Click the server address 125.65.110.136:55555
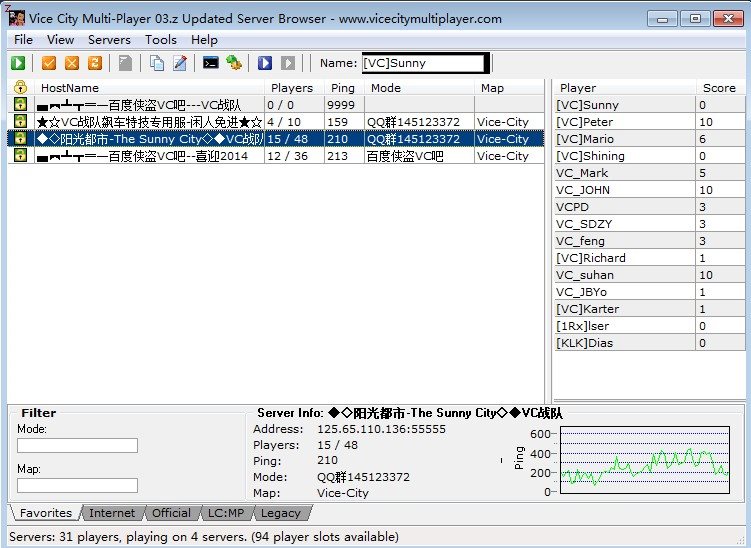The width and height of the screenshot is (751, 548). (x=381, y=429)
